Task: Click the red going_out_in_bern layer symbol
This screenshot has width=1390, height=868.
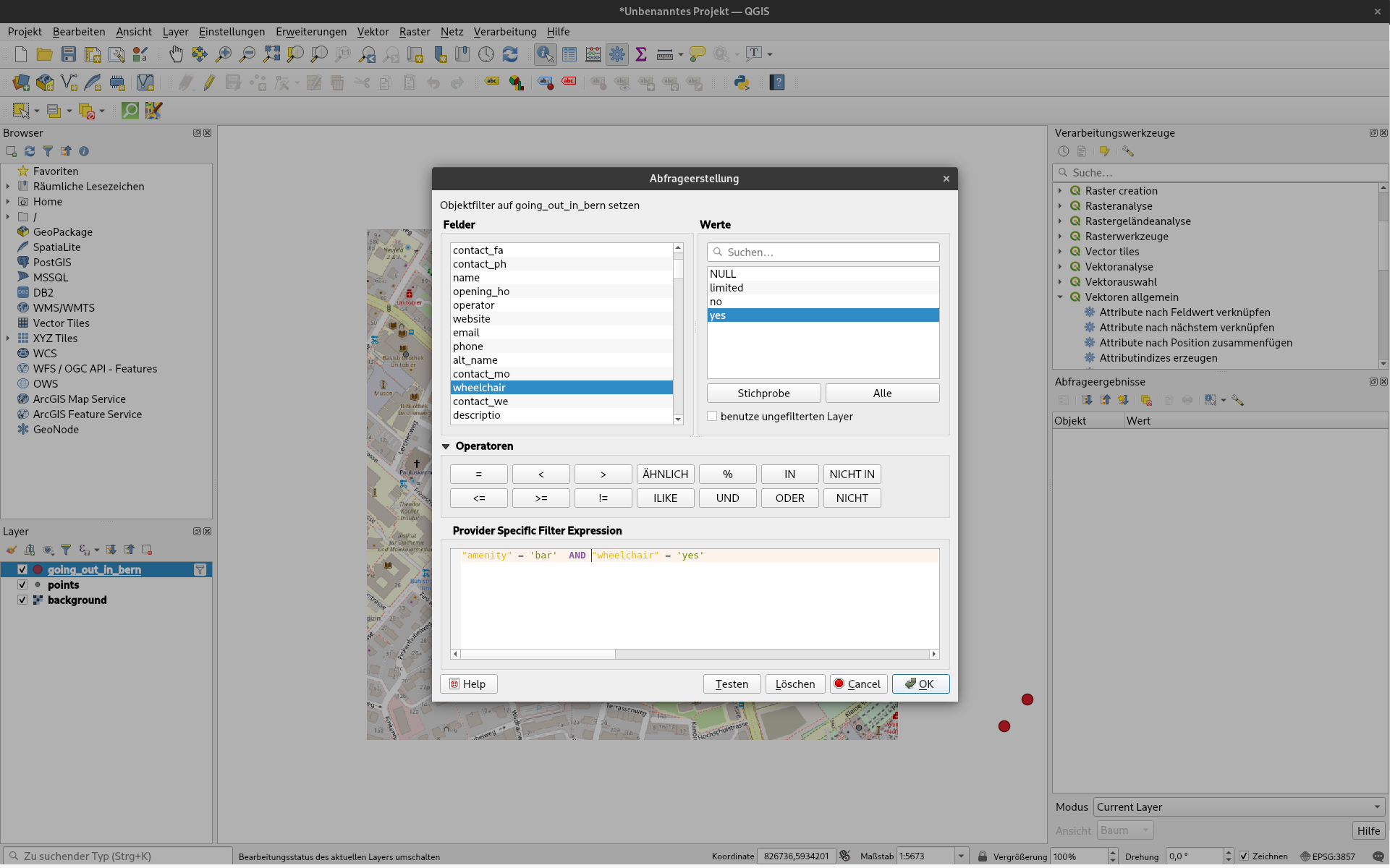Action: click(38, 570)
